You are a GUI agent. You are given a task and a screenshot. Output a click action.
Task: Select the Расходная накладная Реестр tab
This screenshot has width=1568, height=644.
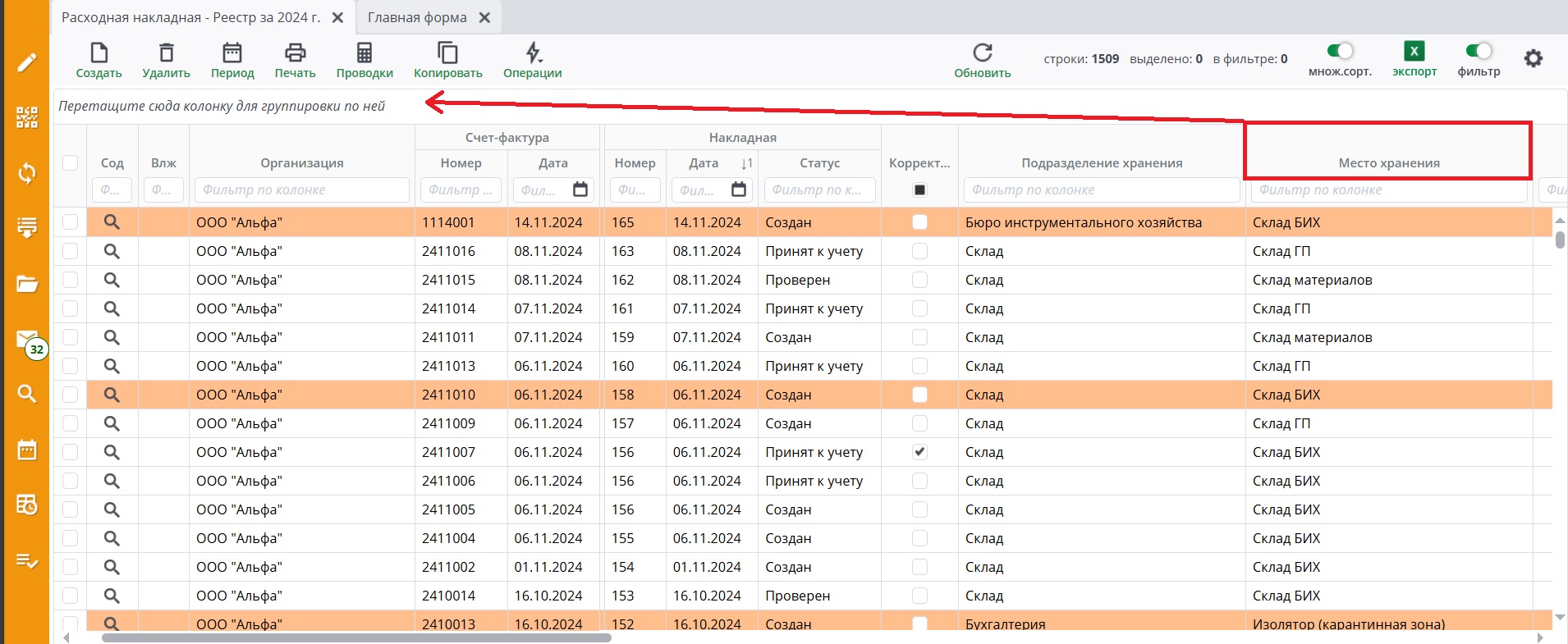point(190,17)
